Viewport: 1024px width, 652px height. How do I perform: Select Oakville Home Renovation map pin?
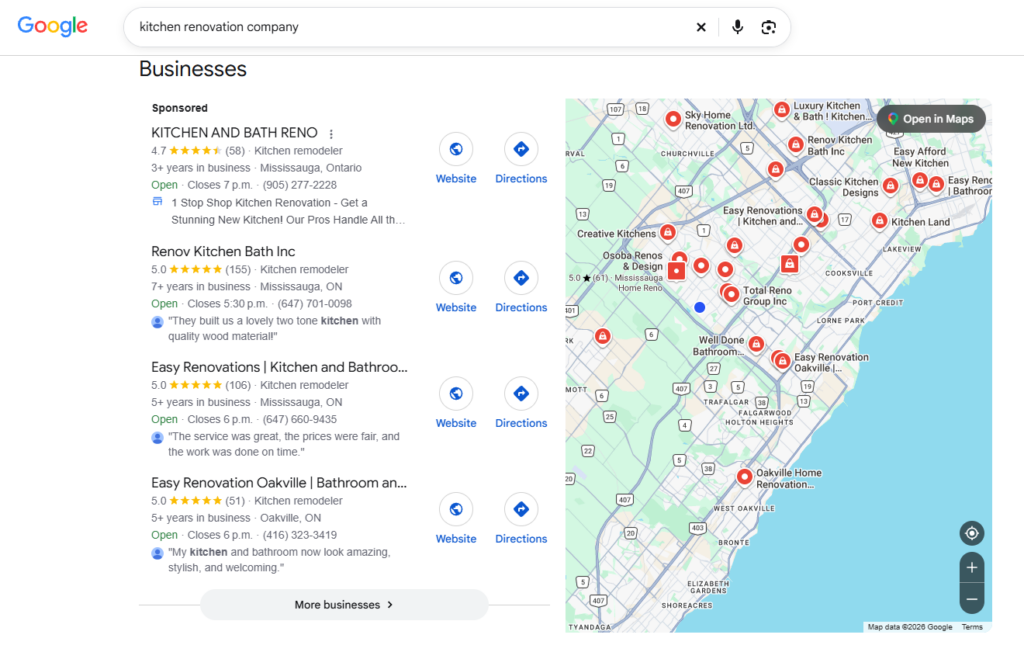[x=744, y=477]
